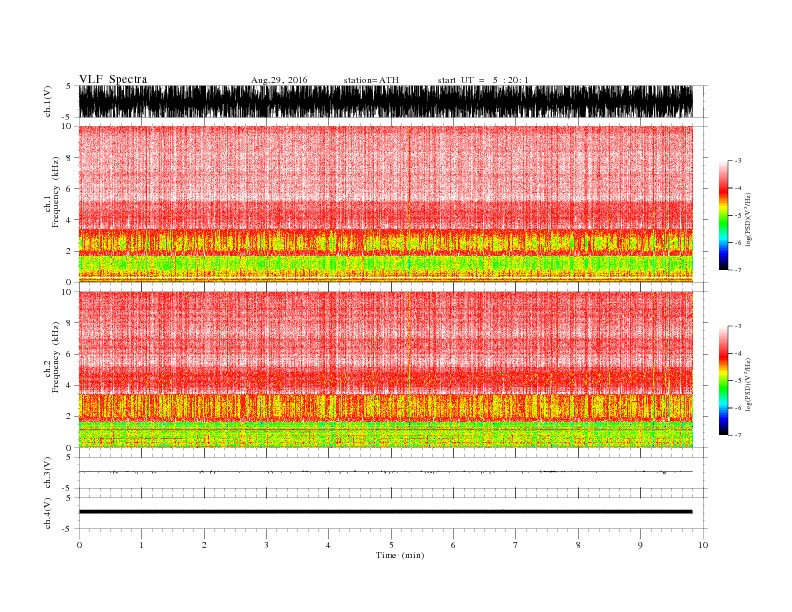
Task: Click the '-7' tick on lower colorbar
Action: click(737, 435)
